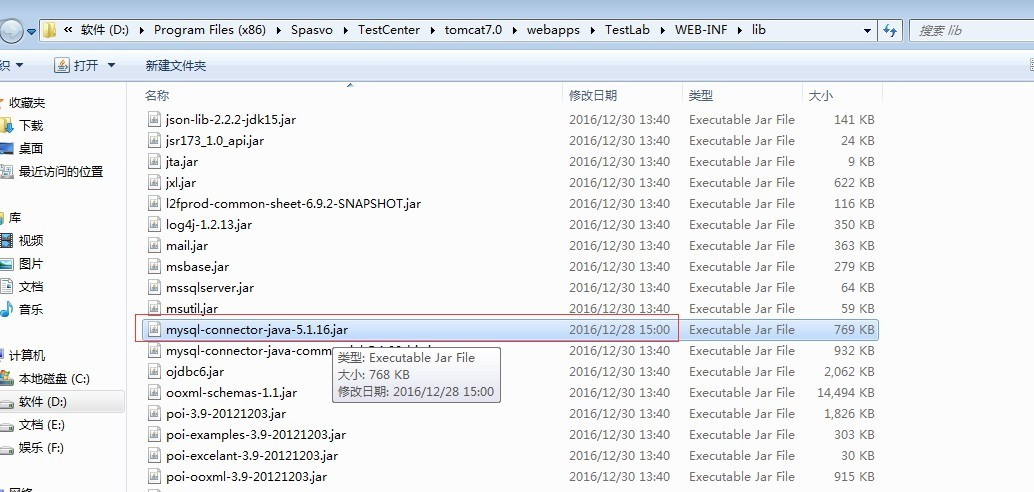Click the 音乐 library icon

coord(6,309)
